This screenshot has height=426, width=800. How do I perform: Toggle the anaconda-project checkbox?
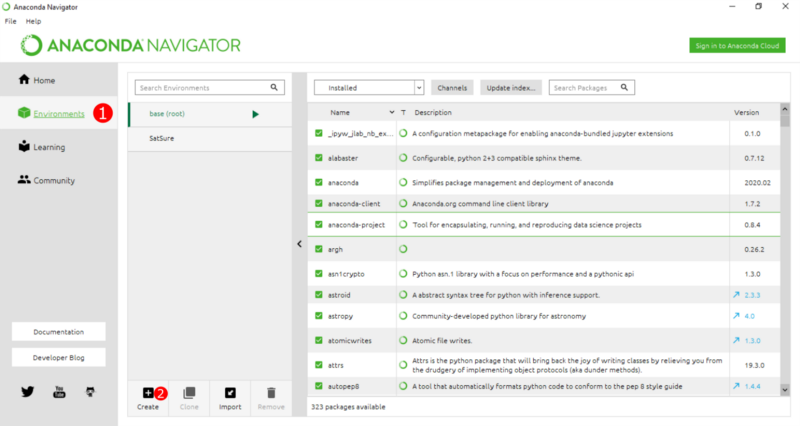319,224
